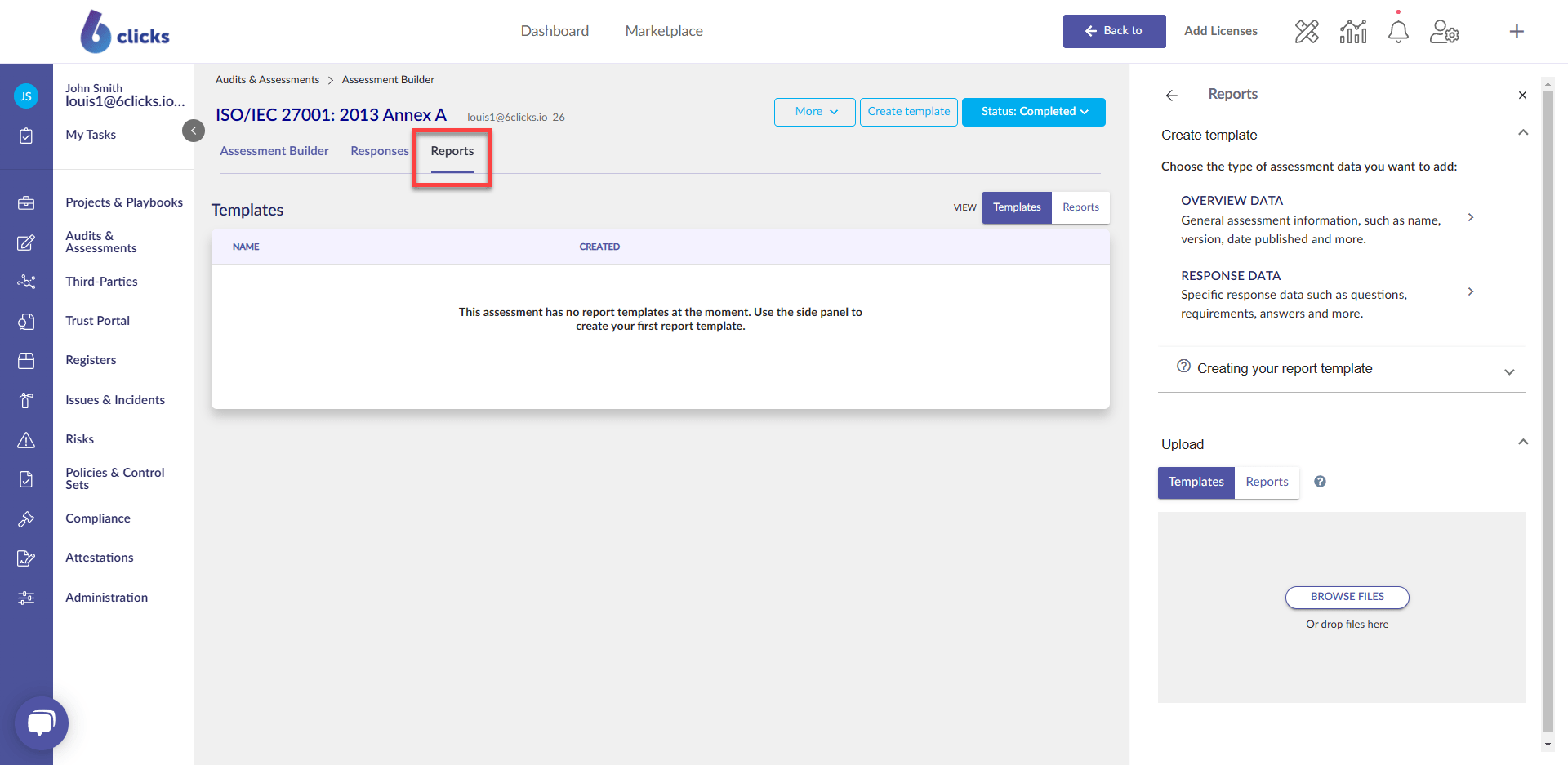The height and width of the screenshot is (765, 1568).
Task: Click Registers sidebar icon
Action: [x=26, y=361]
